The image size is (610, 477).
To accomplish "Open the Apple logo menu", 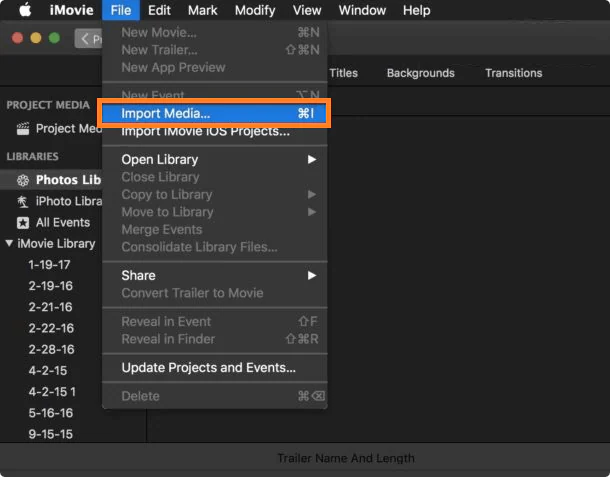I will [x=25, y=10].
